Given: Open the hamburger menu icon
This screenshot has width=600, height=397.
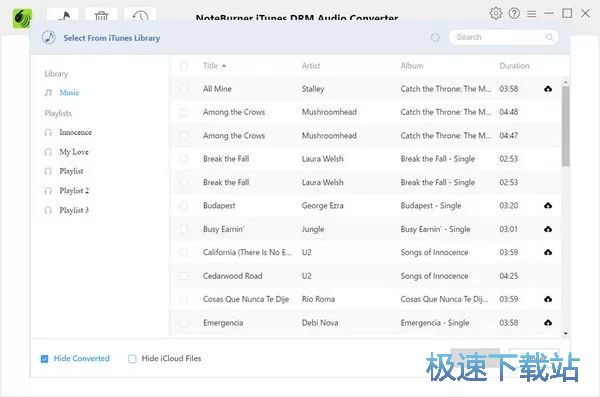Looking at the screenshot, I should tap(532, 14).
